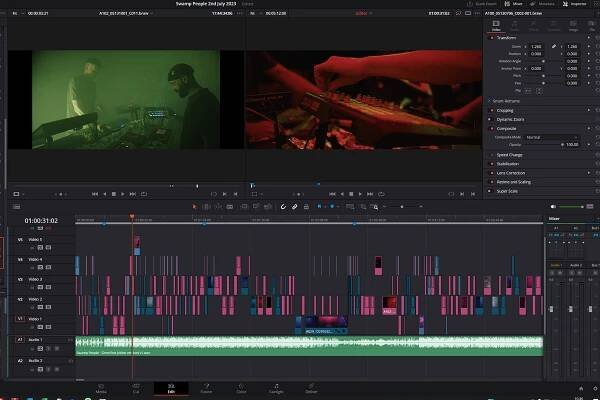
Task: Open Timeline View Options icon
Action: [16, 207]
